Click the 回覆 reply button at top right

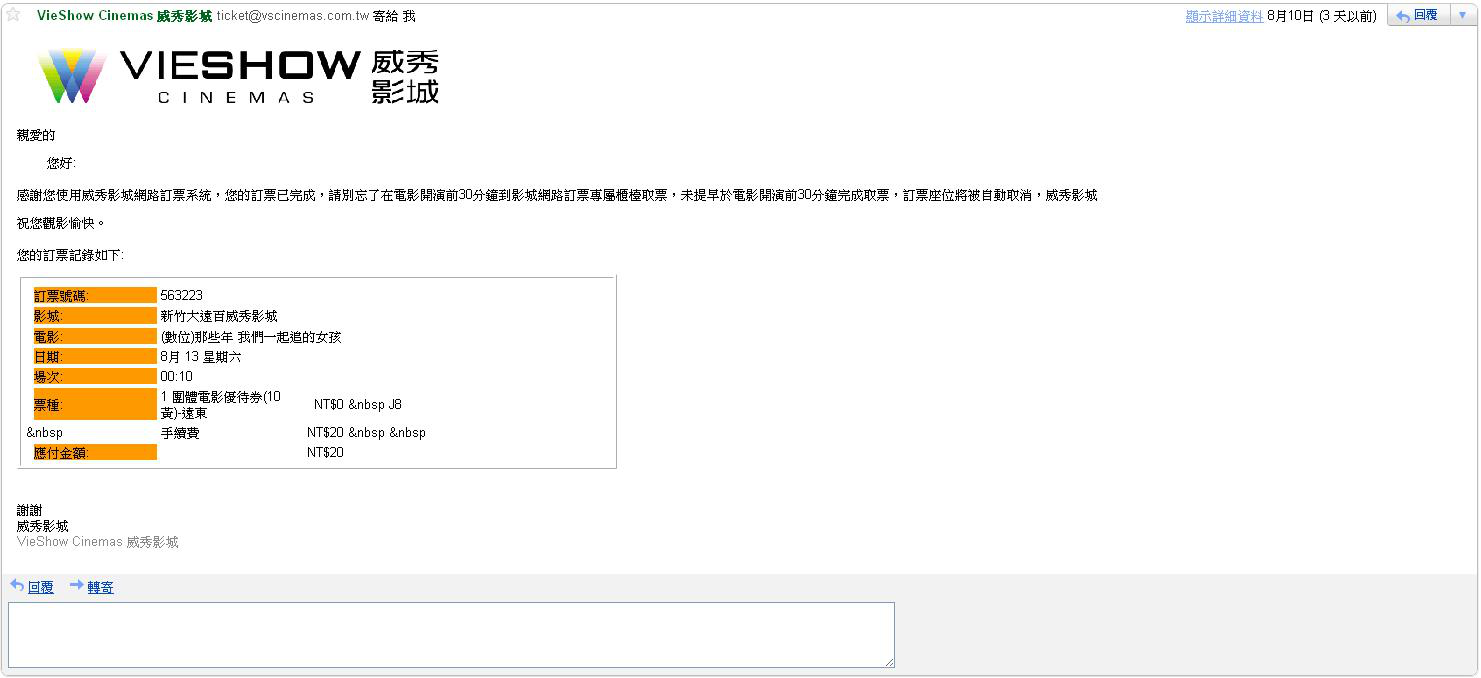(1416, 16)
